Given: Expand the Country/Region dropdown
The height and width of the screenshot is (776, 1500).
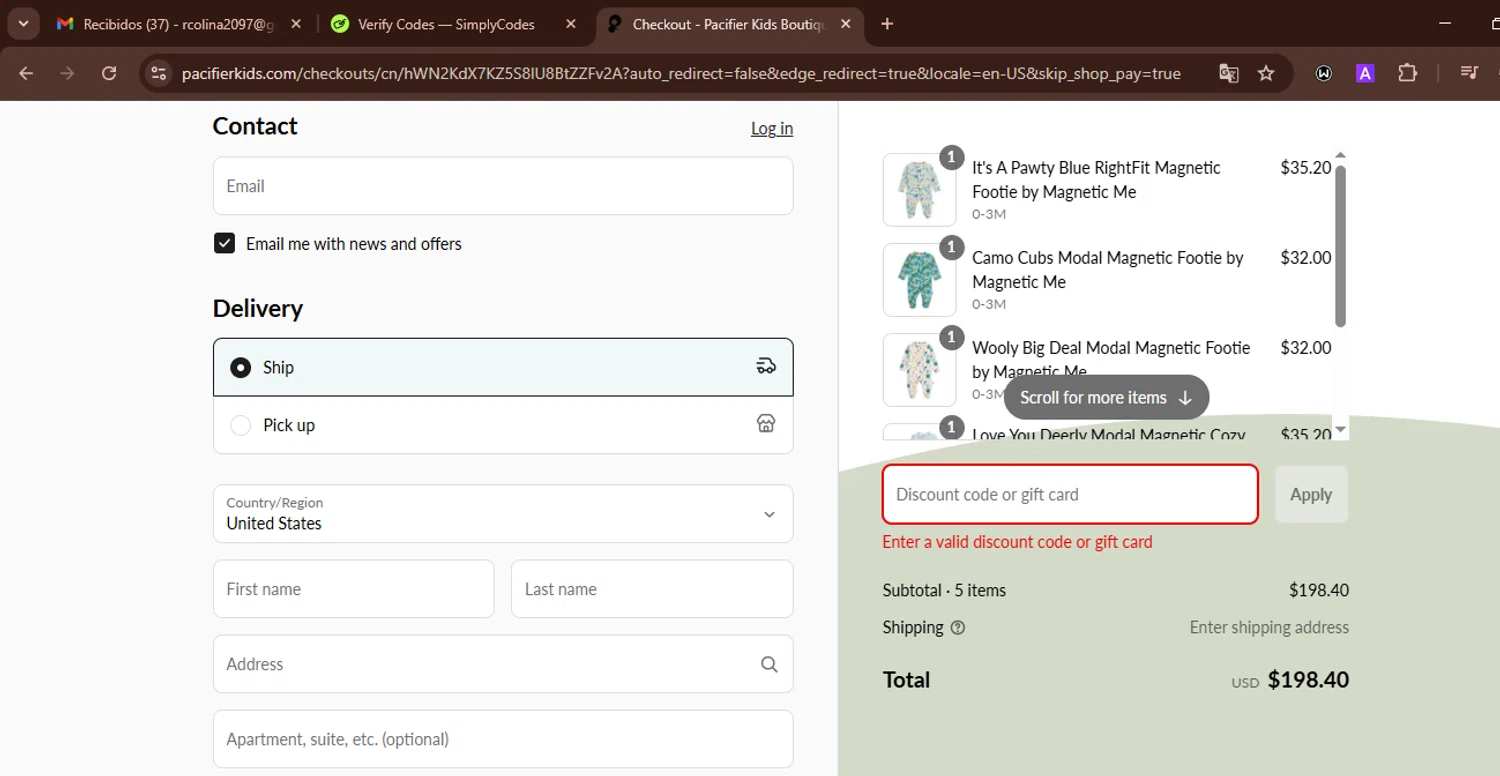Looking at the screenshot, I should [503, 514].
